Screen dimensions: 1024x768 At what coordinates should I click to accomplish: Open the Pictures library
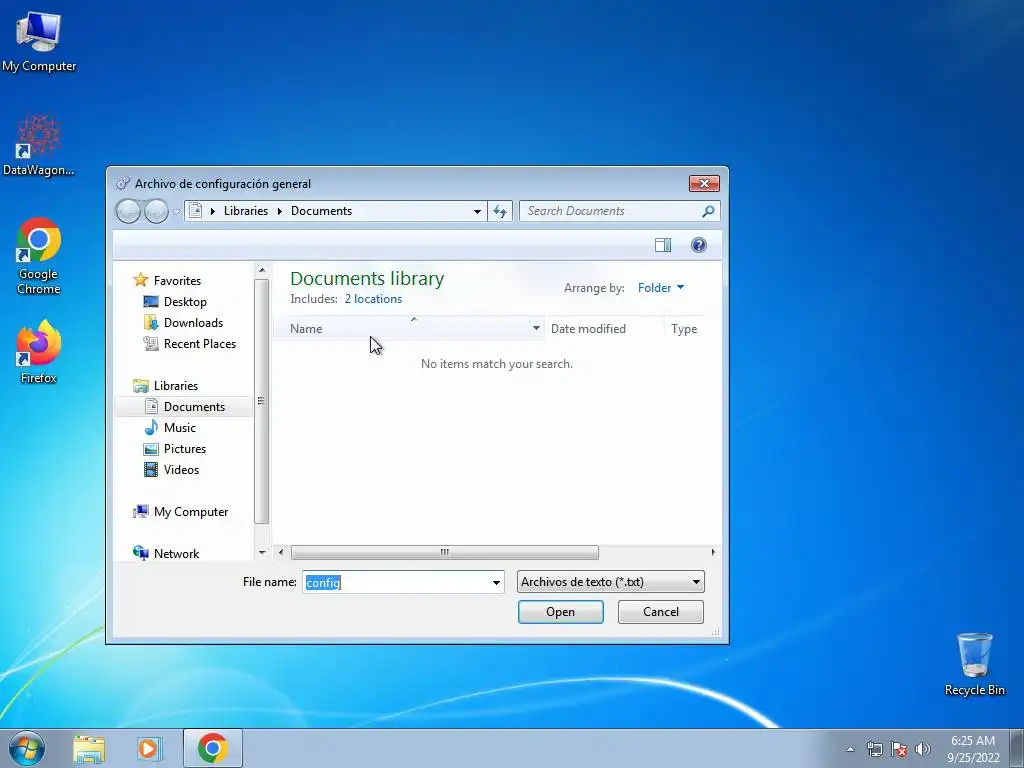tap(184, 449)
